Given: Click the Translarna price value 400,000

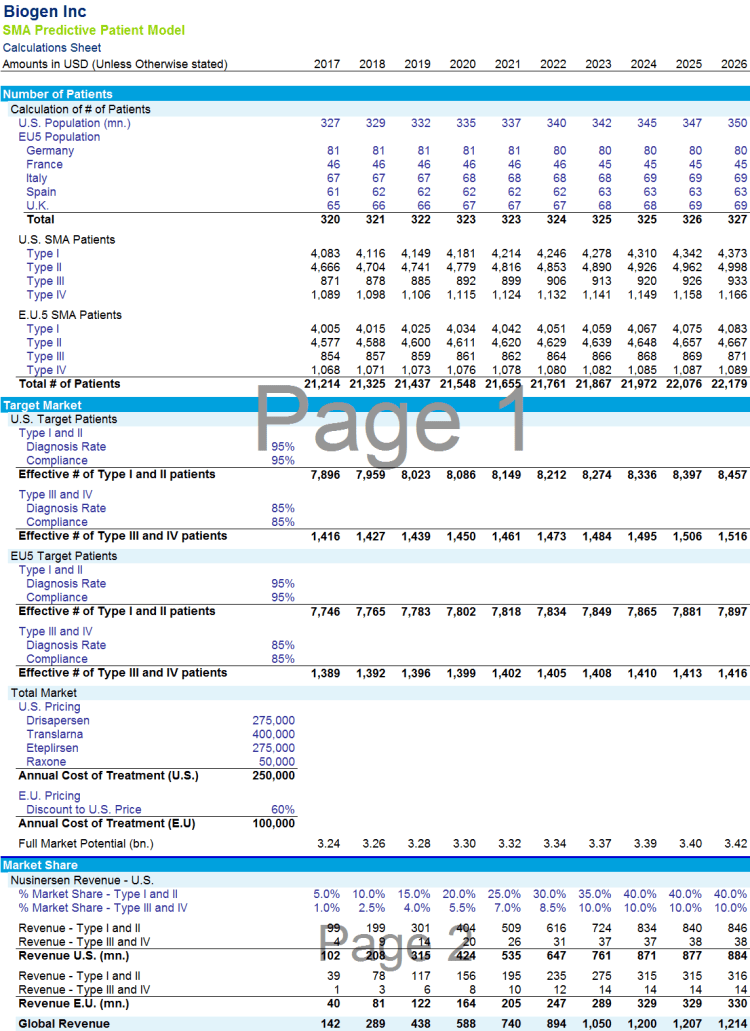Looking at the screenshot, I should 272,734.
